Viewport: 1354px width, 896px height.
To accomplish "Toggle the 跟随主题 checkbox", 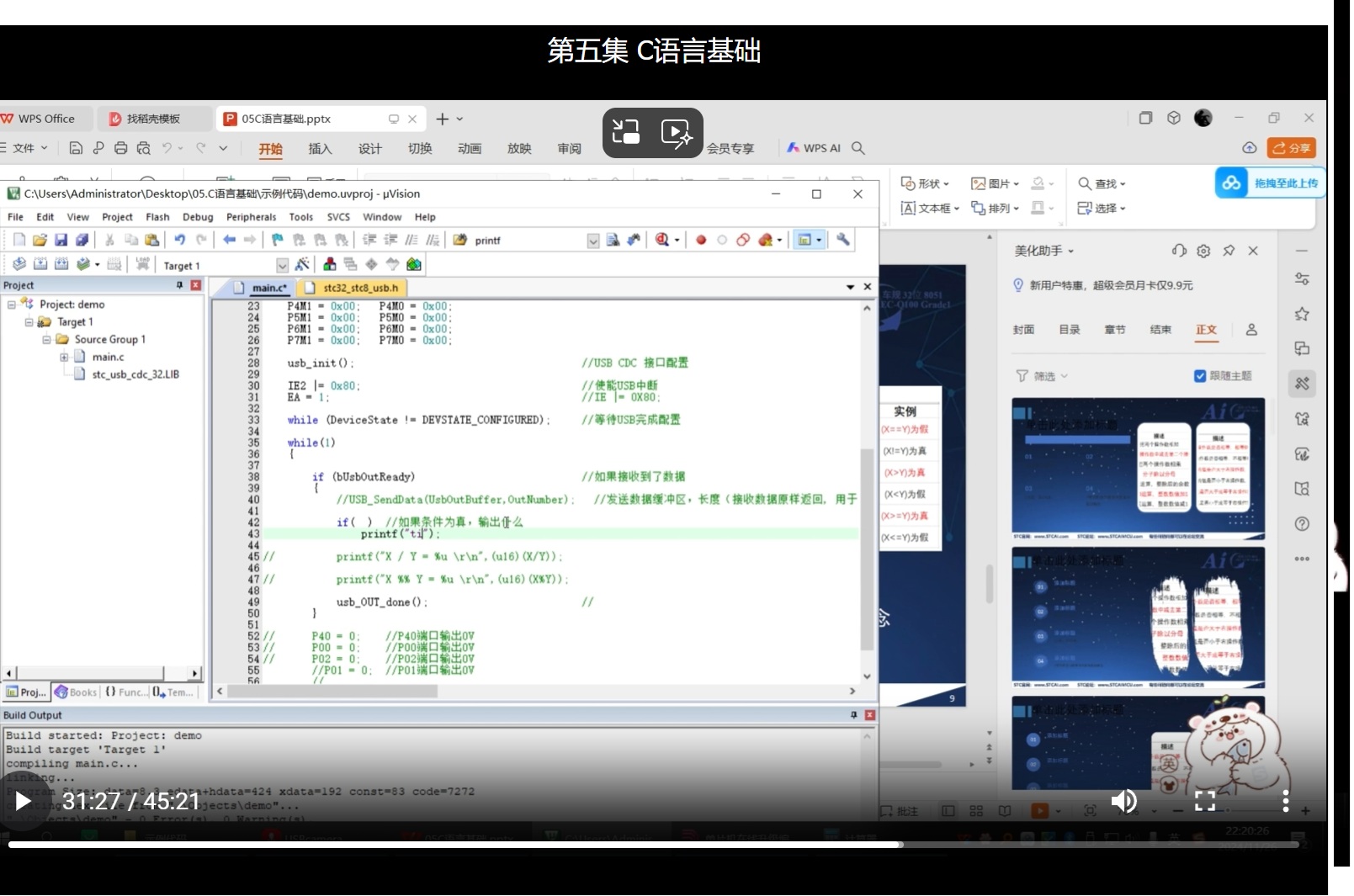I will 1200,376.
